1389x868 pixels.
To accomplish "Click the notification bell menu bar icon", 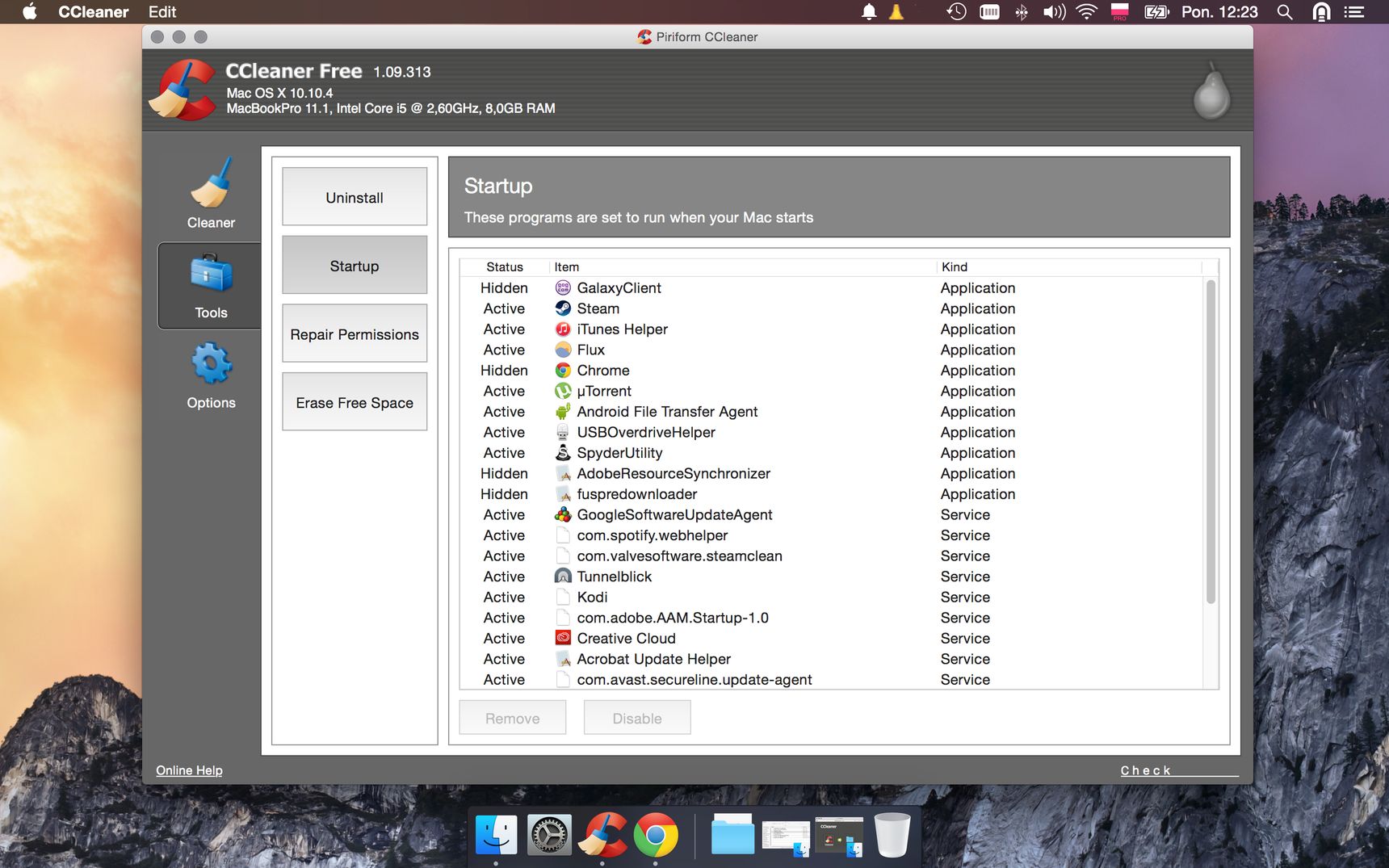I will [x=869, y=12].
